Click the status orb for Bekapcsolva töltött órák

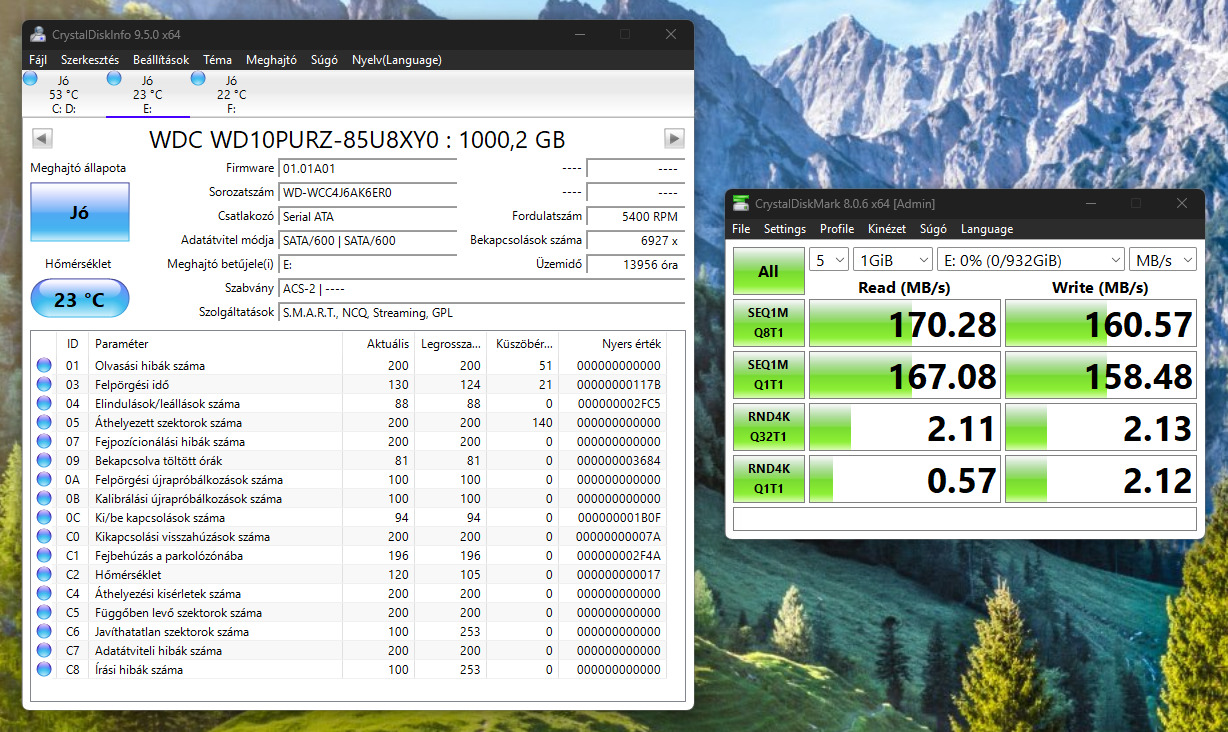click(x=44, y=460)
